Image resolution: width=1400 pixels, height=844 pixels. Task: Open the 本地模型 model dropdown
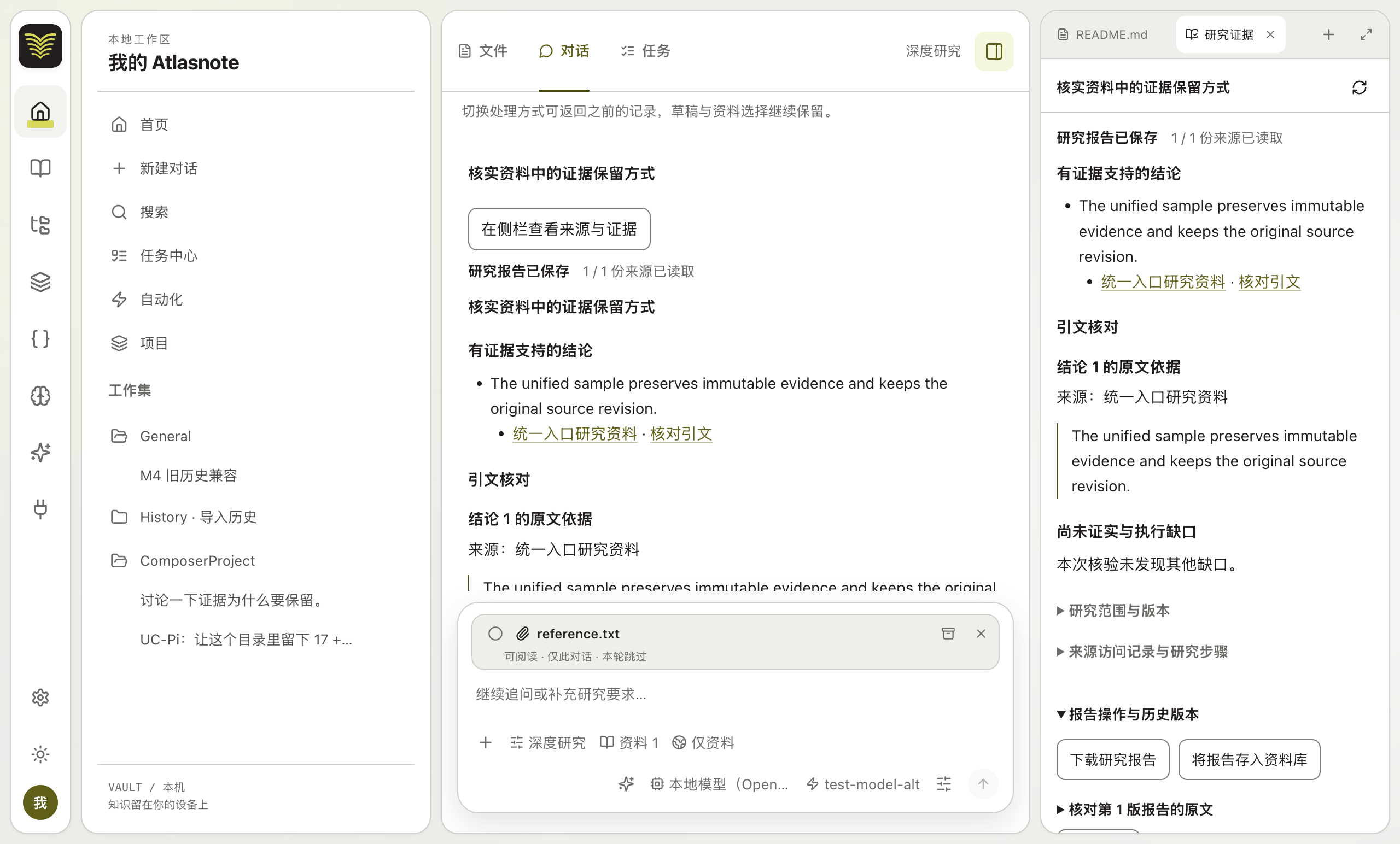point(719,784)
